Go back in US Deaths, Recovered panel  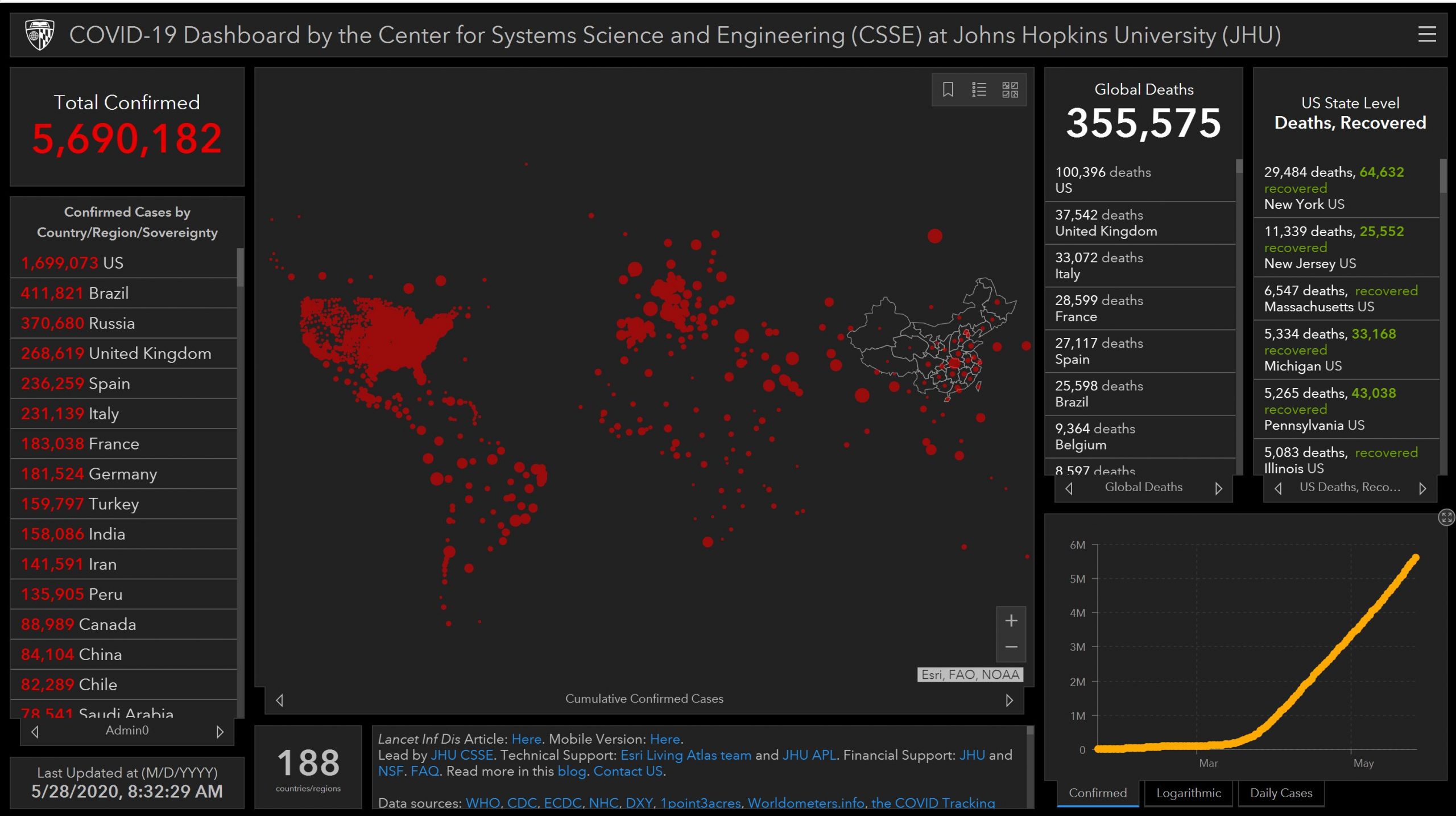tap(1278, 488)
